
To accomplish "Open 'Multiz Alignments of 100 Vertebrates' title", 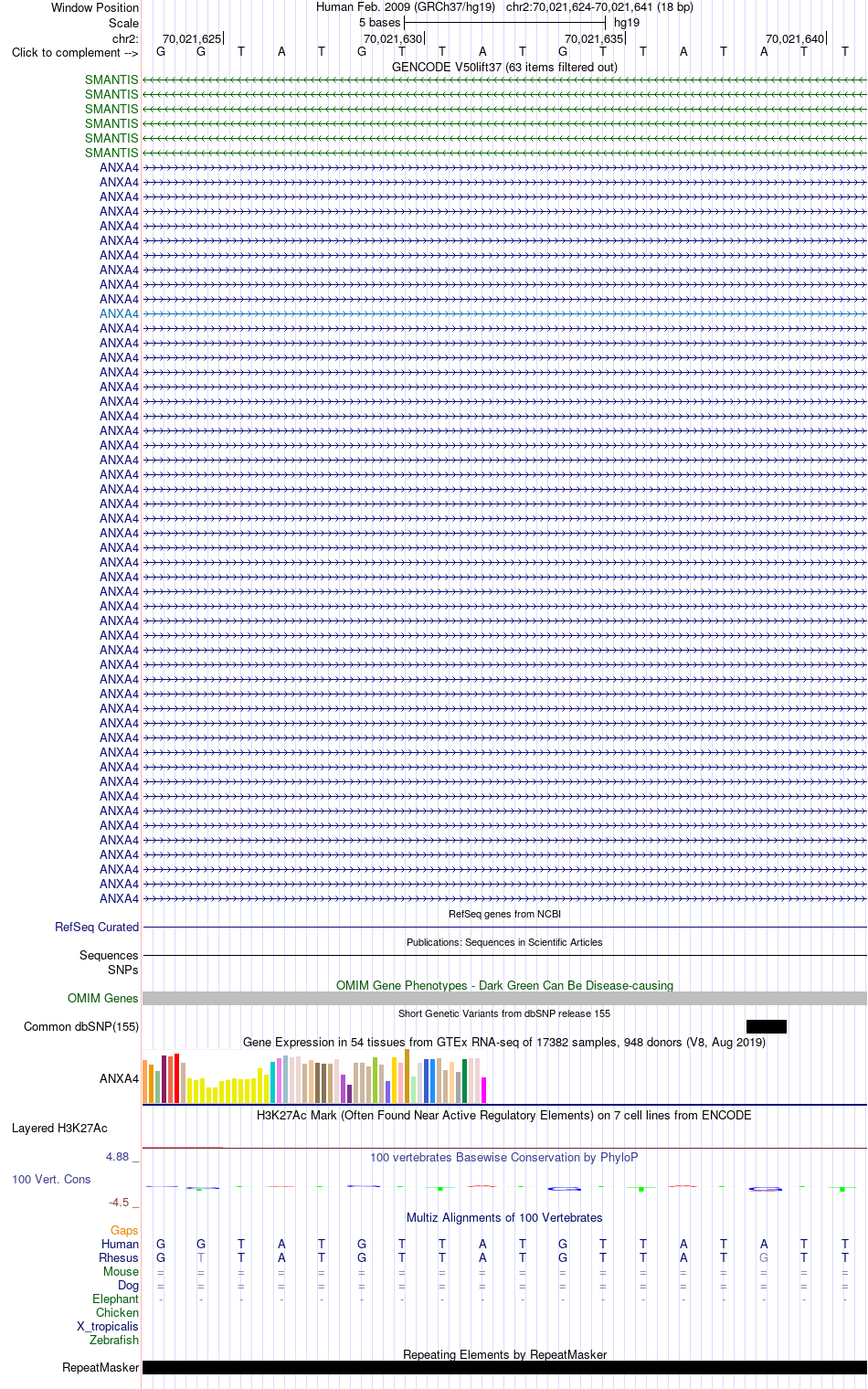I will click(504, 1217).
